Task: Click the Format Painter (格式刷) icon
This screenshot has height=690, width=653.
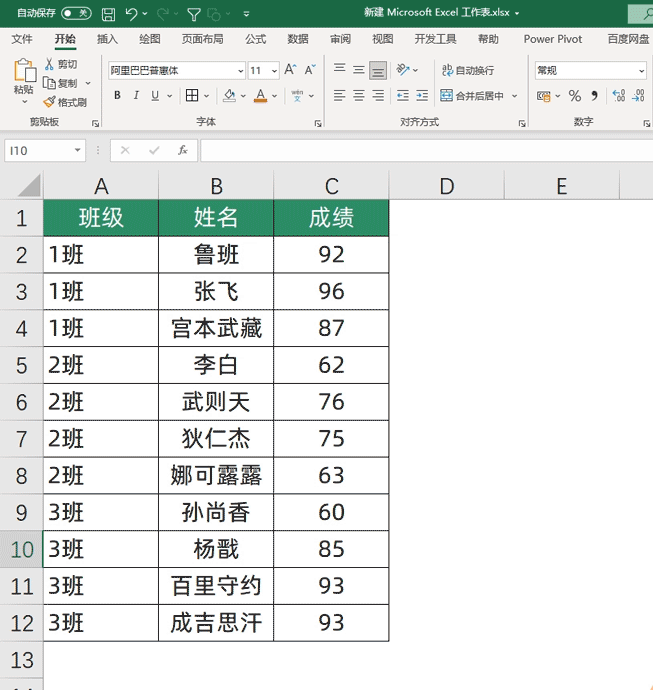Action: (49, 102)
